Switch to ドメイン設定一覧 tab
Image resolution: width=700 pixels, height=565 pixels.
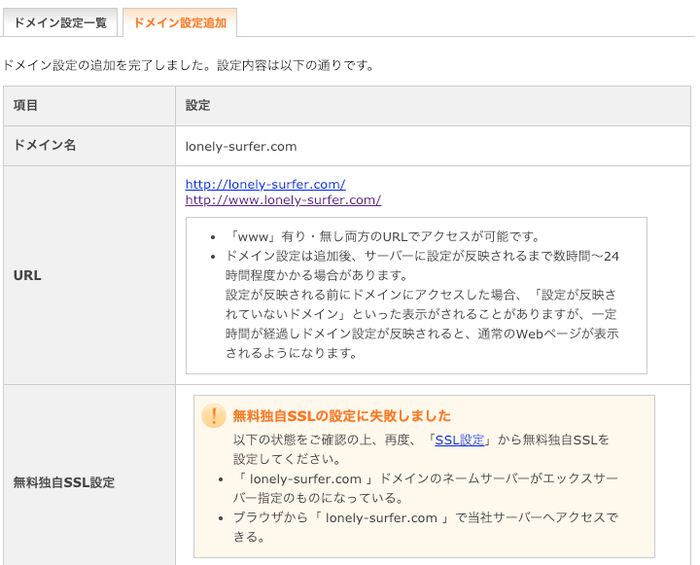(60, 22)
